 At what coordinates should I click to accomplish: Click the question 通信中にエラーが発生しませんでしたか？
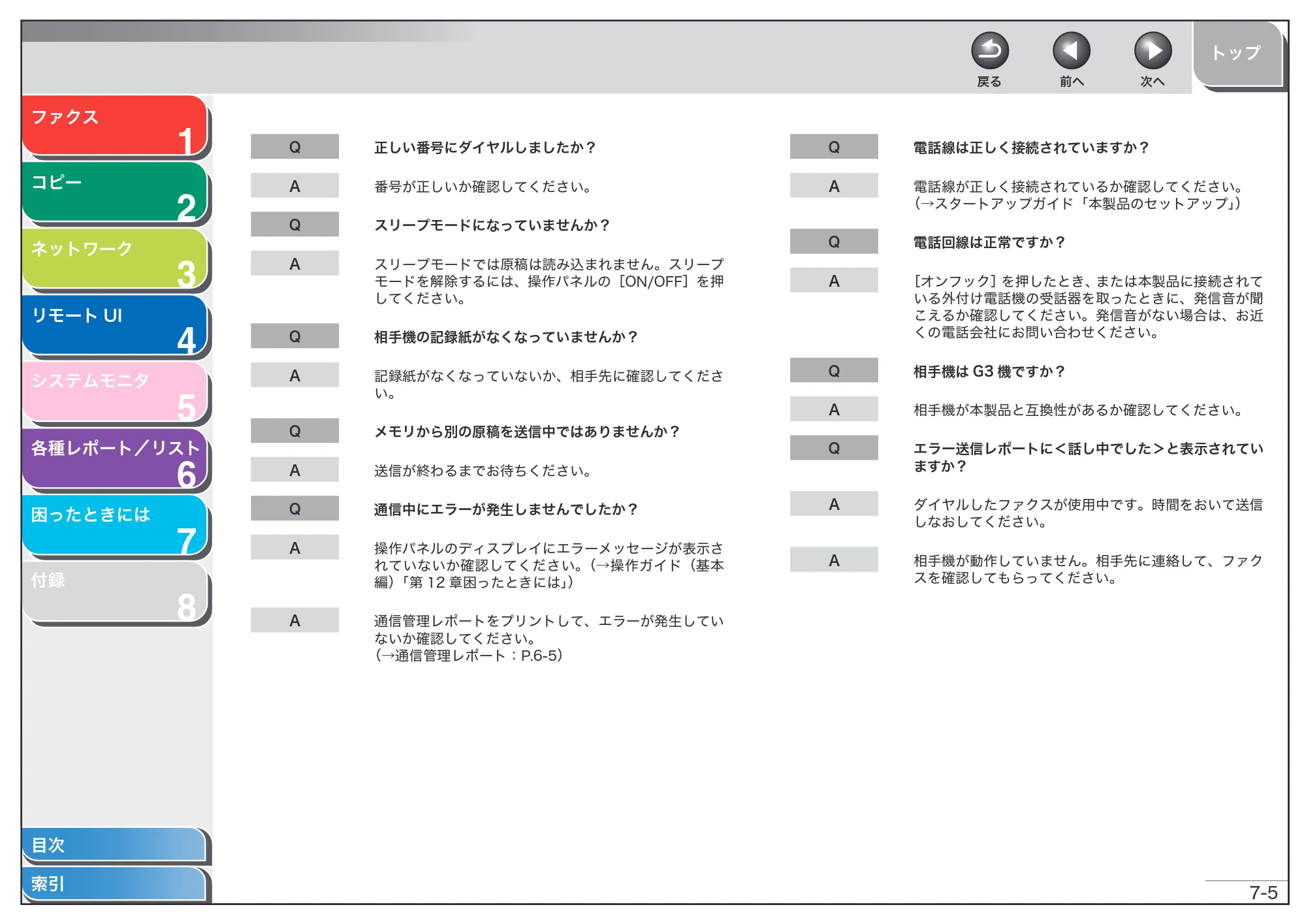pyautogui.click(x=506, y=509)
